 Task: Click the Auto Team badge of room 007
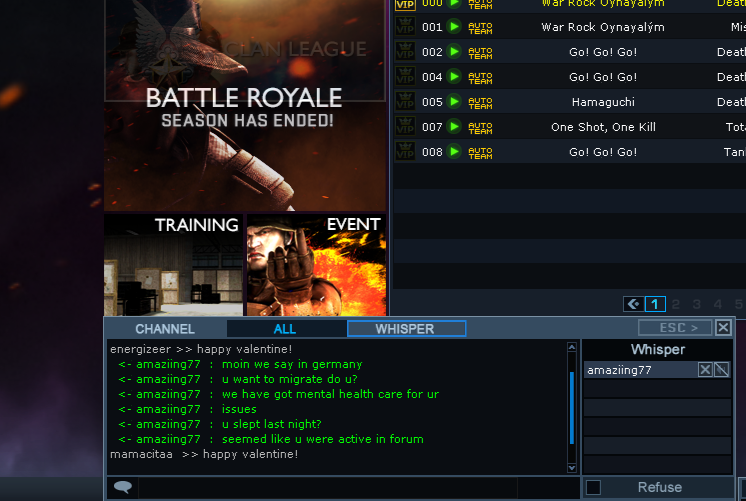coord(480,128)
